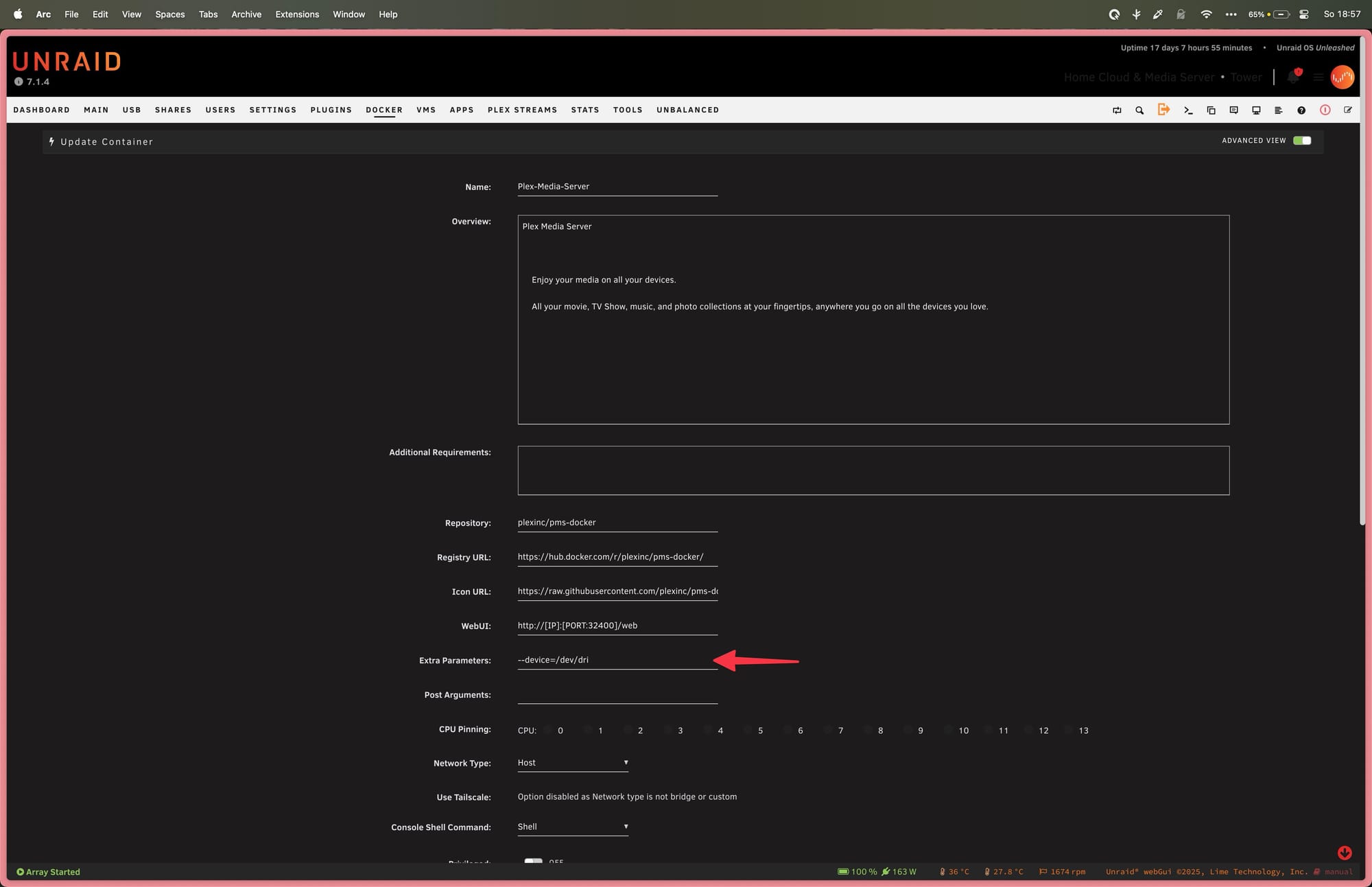This screenshot has height=887, width=1372.
Task: Open macOS Control Center icon
Action: pyautogui.click(x=1304, y=14)
